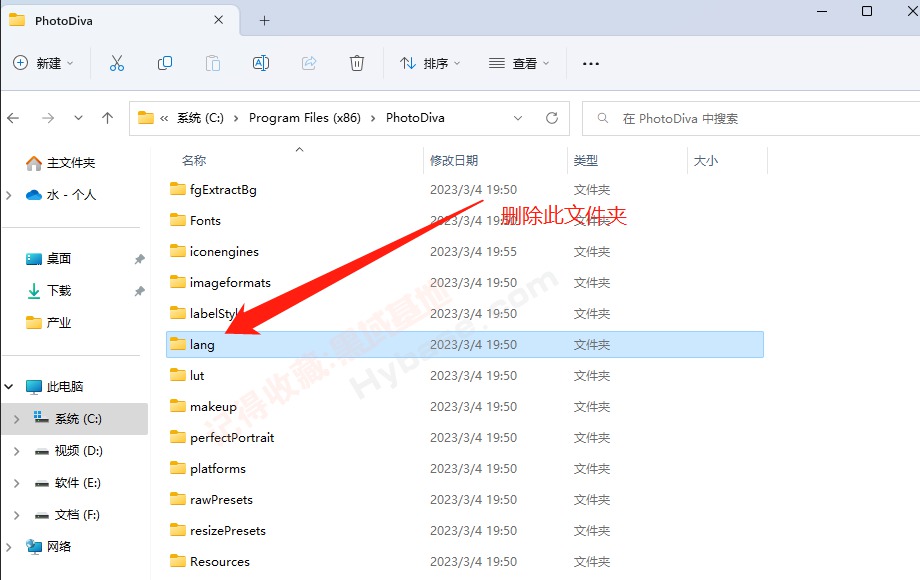Open a new tab with plus button

pos(265,21)
